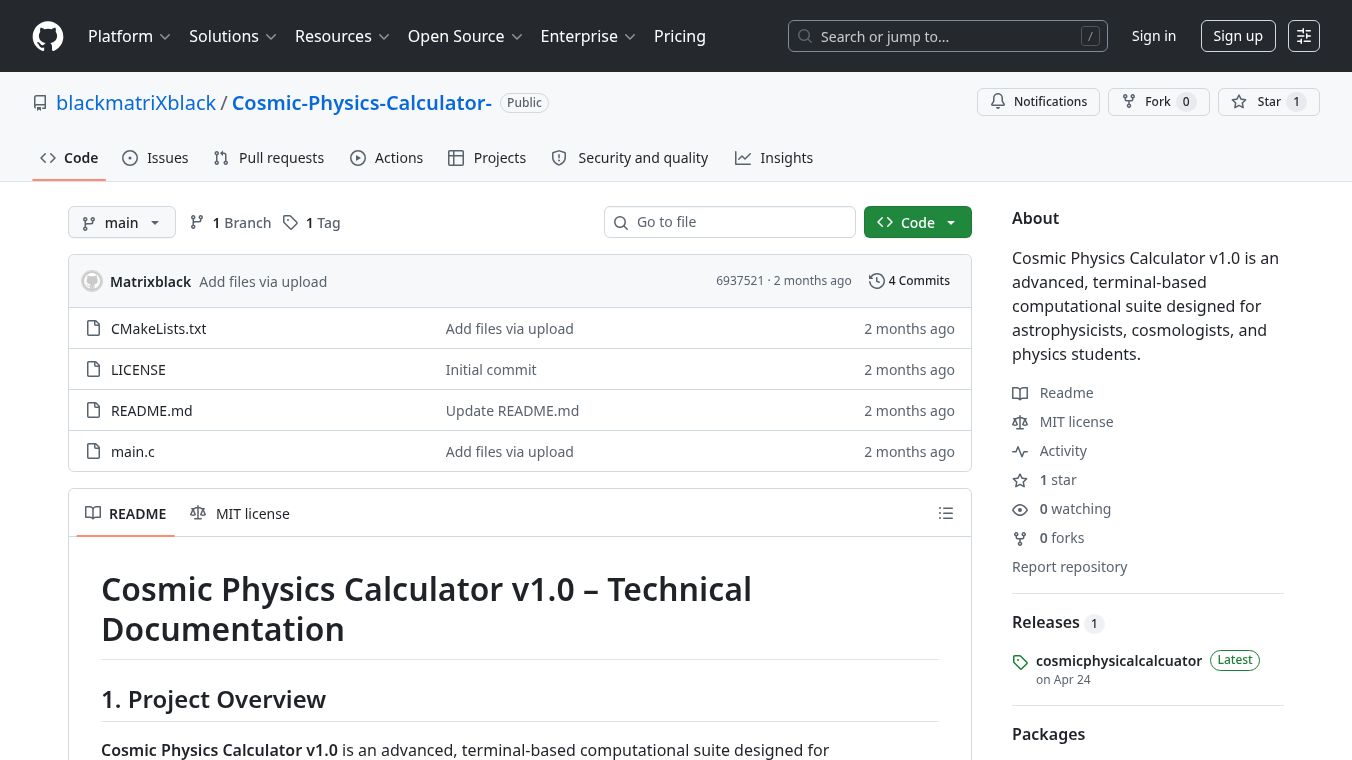Viewport: 1352px width, 760px height.
Task: Switch to the Actions tab
Action: [x=387, y=158]
